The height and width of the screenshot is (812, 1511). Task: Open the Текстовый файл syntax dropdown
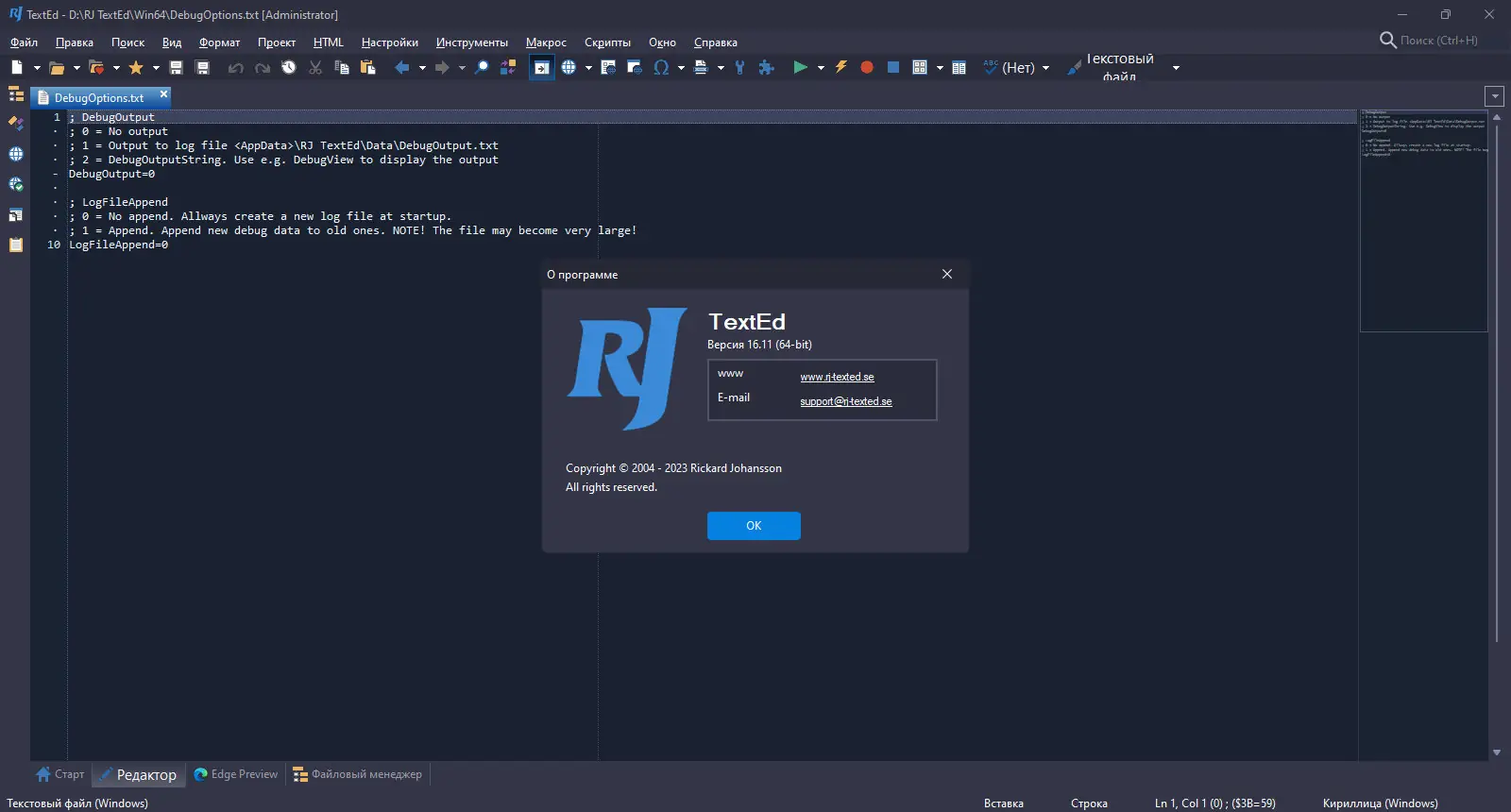point(1176,67)
